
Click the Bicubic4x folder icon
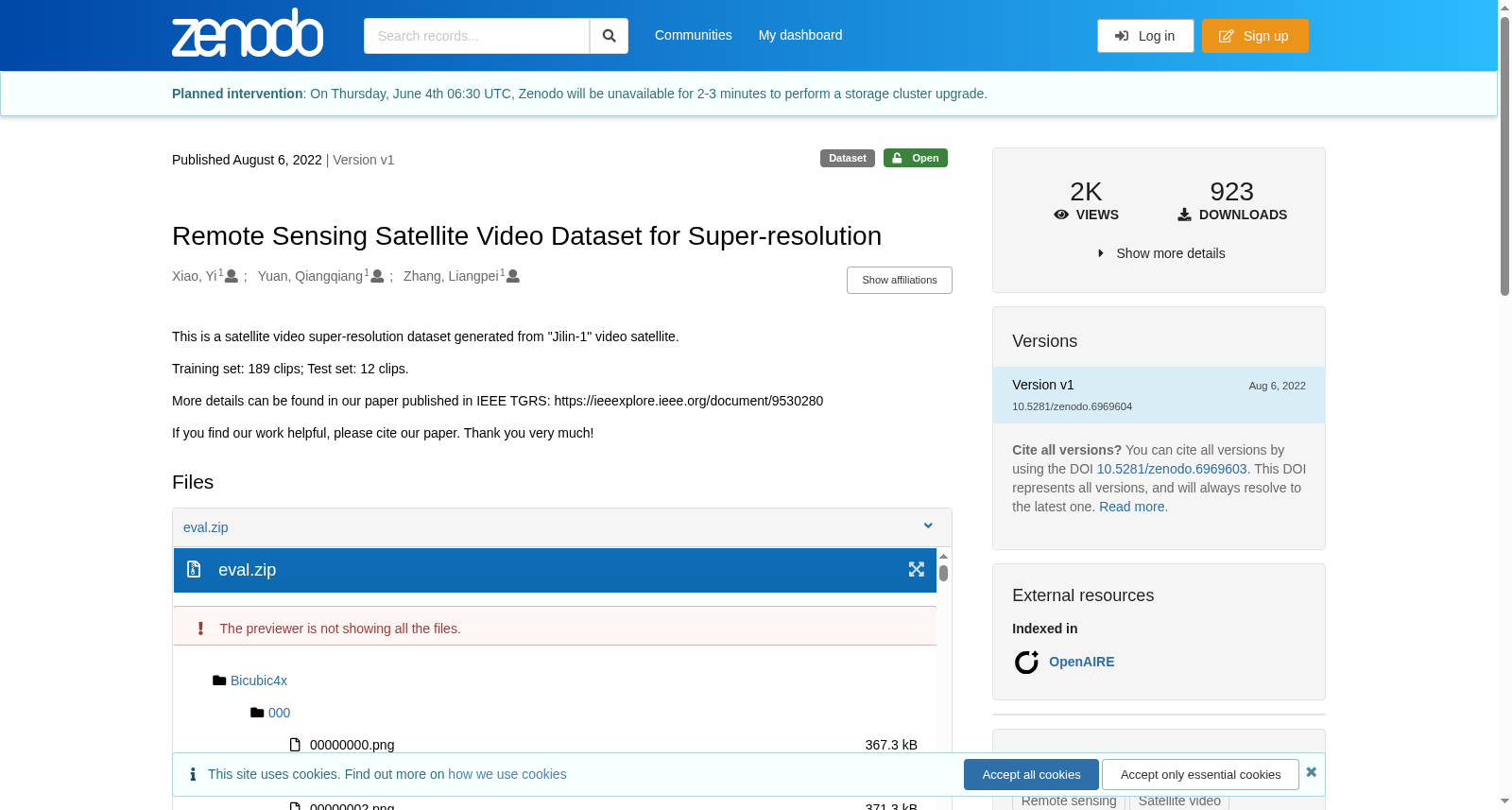[219, 681]
